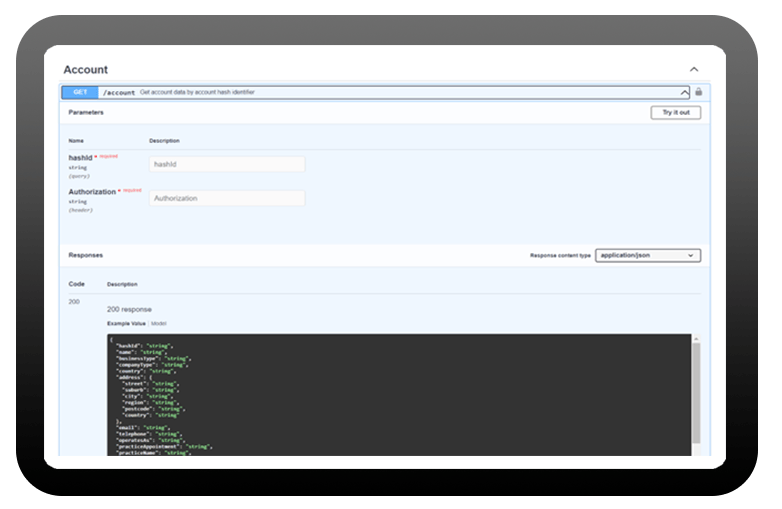782x509 pixels.
Task: Click the authorization lock icon
Action: point(698,92)
